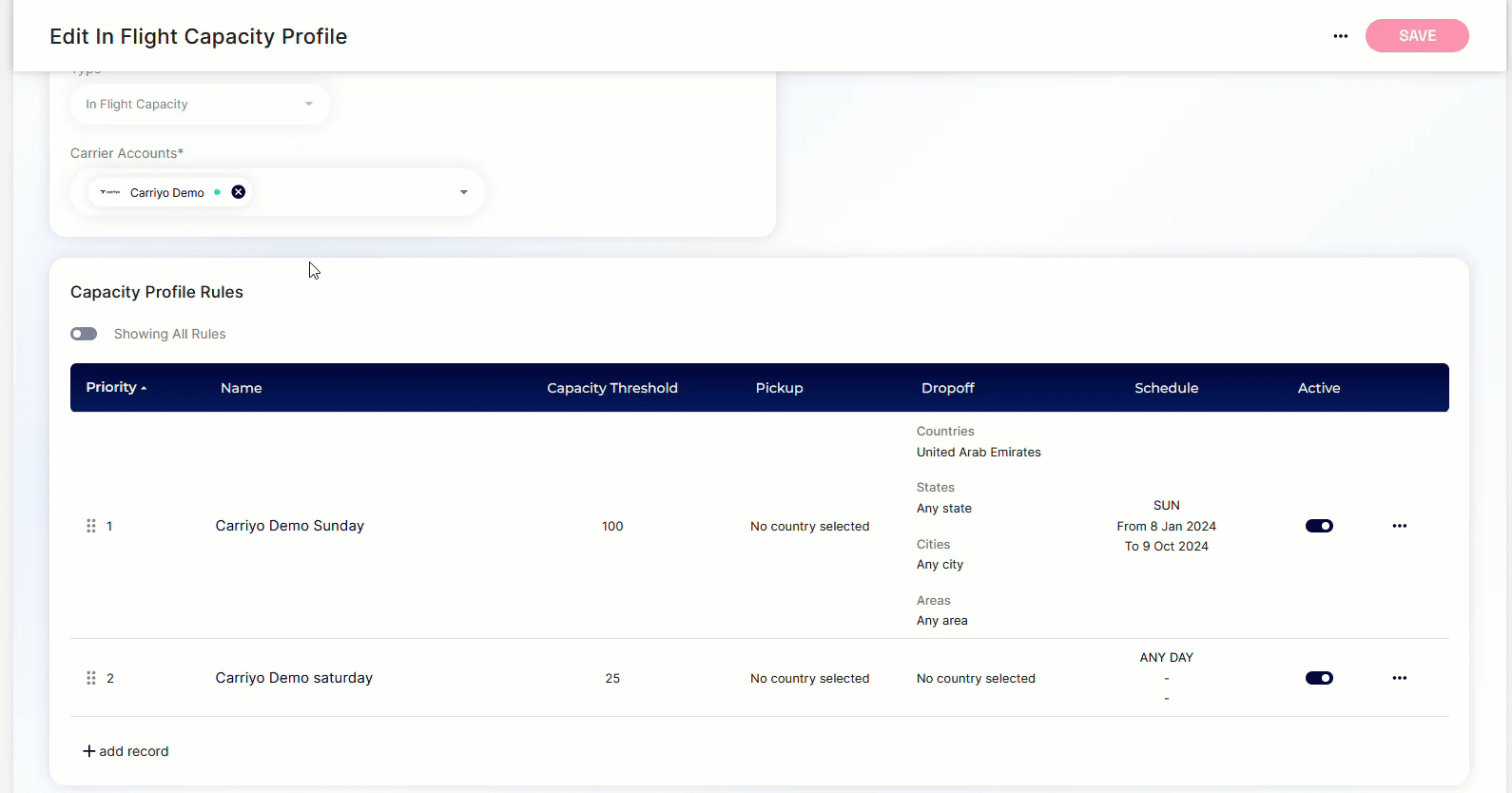Click the plus icon to add record
This screenshot has width=1512, height=793.
coord(89,751)
